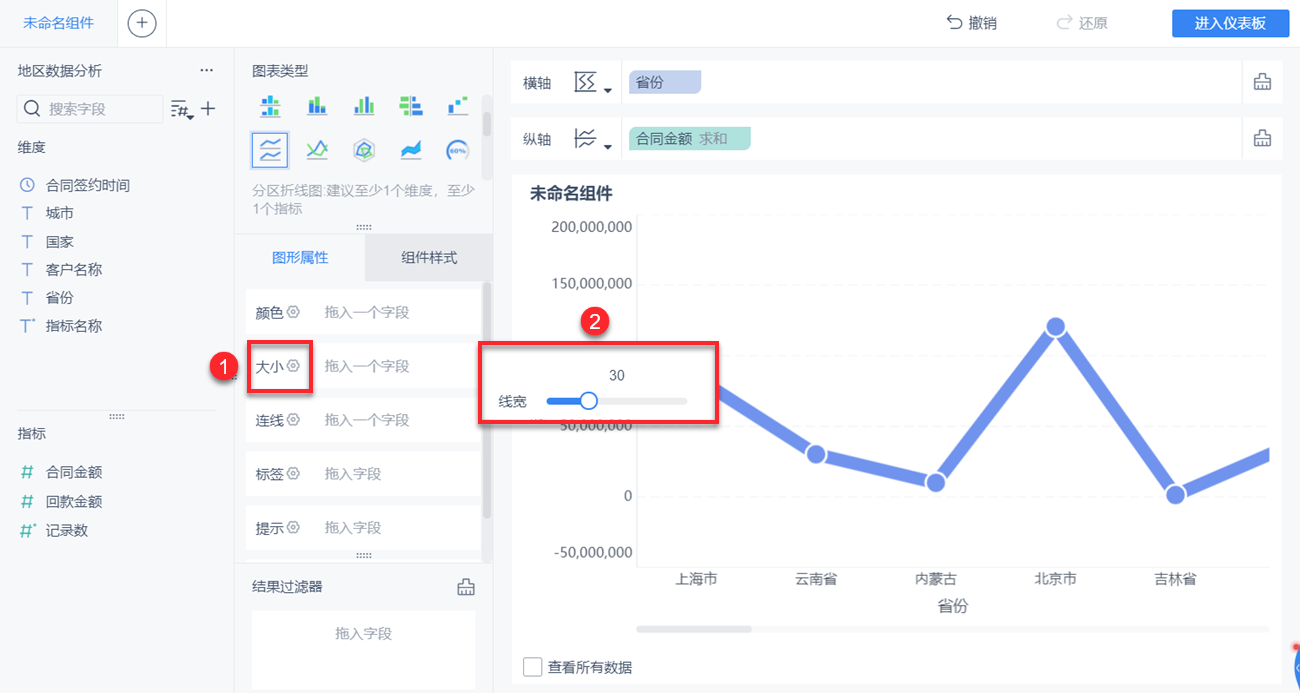Select the partitioned line chart type
The image size is (1300, 693).
coord(270,150)
